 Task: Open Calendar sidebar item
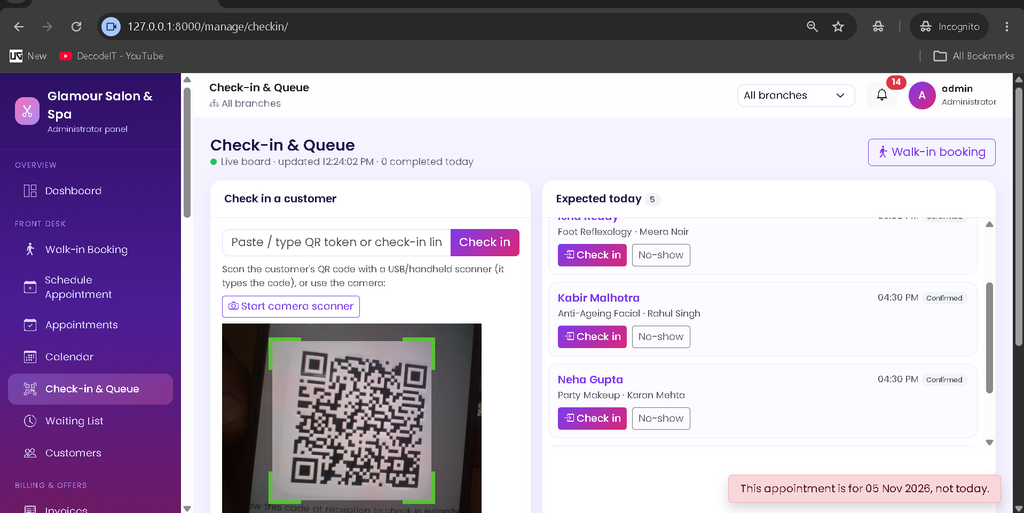90,356
